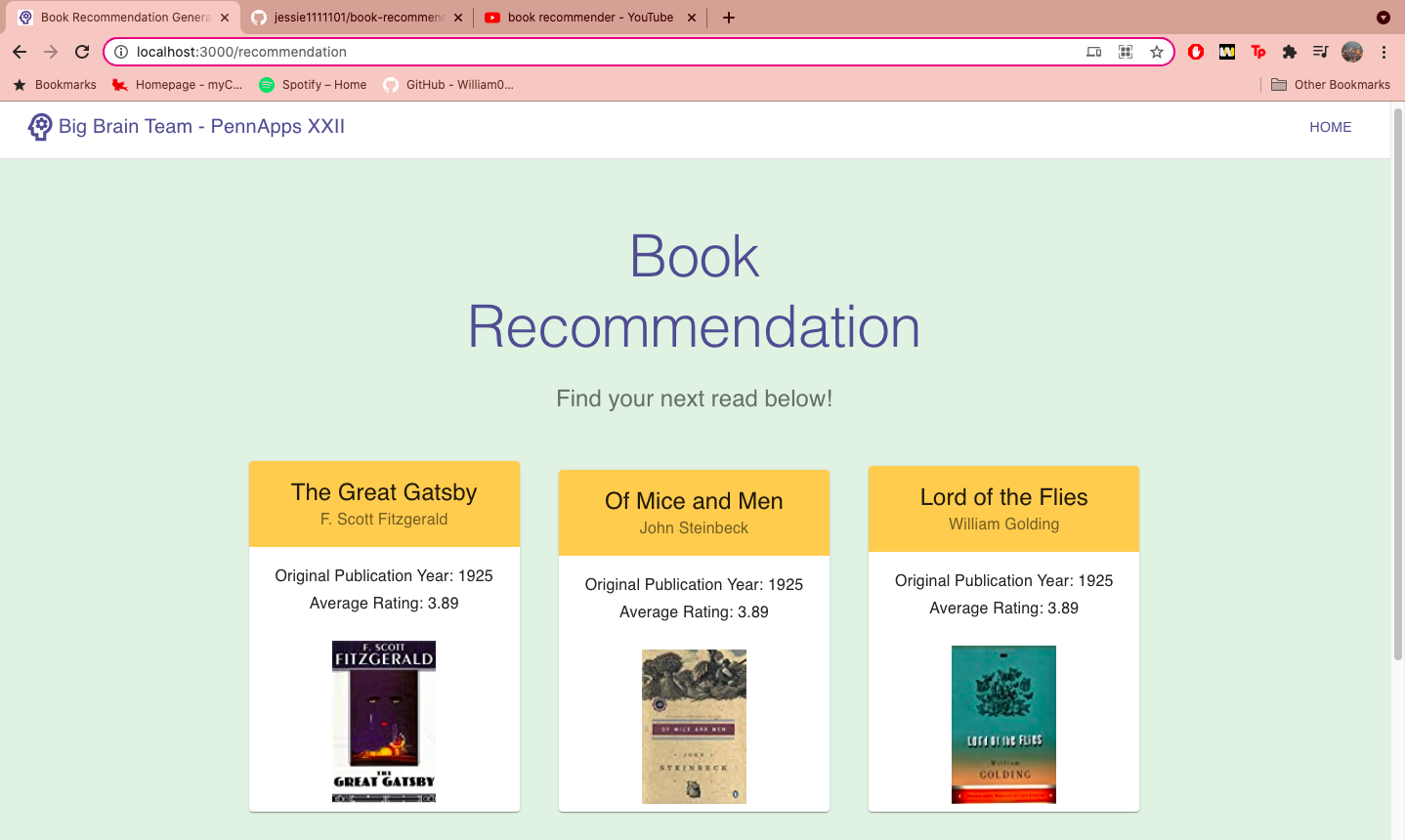The width and height of the screenshot is (1405, 840).
Task: Click the brain logo icon in navbar
Action: pyautogui.click(x=39, y=127)
